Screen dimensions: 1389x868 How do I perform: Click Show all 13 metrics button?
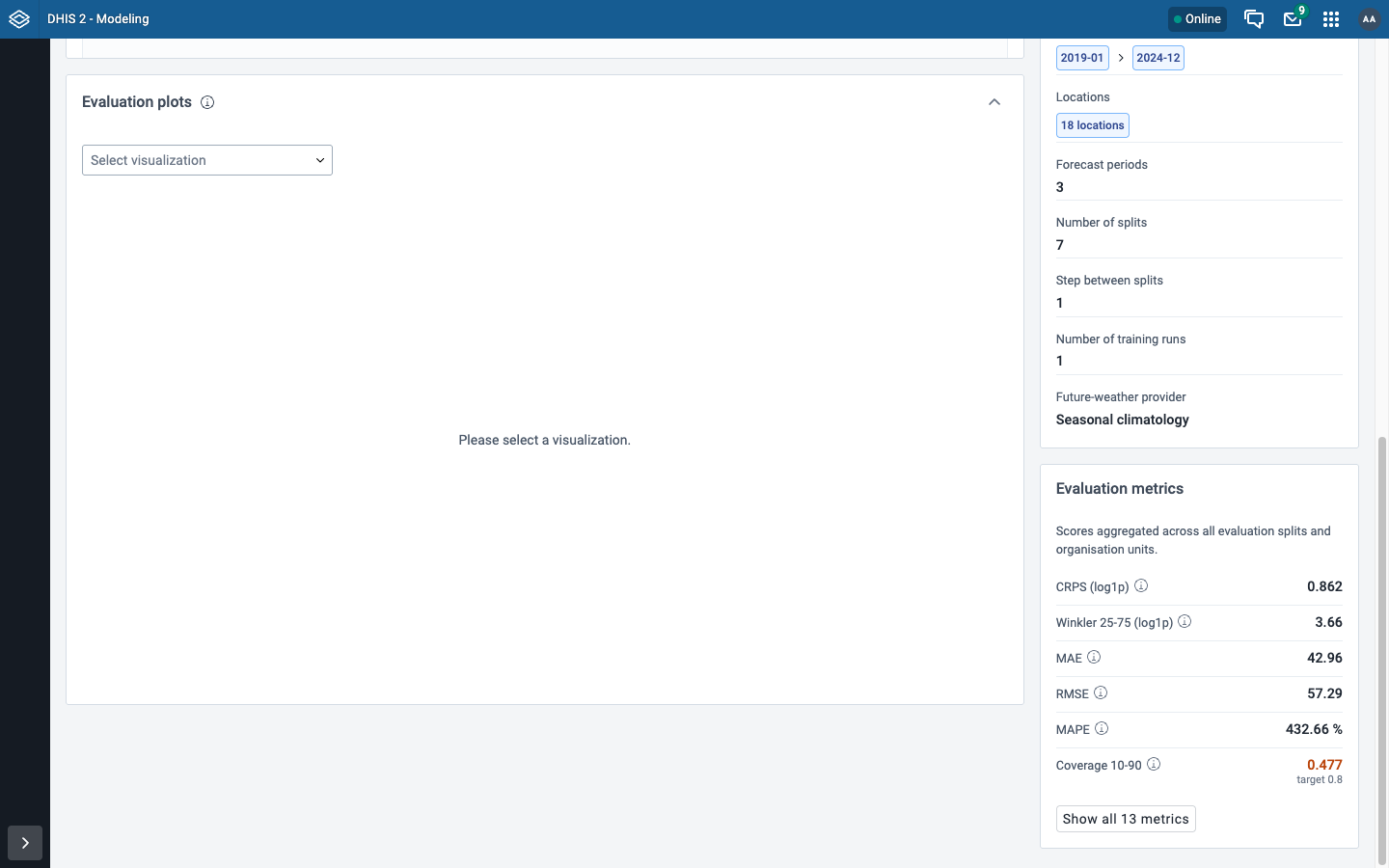[1126, 819]
